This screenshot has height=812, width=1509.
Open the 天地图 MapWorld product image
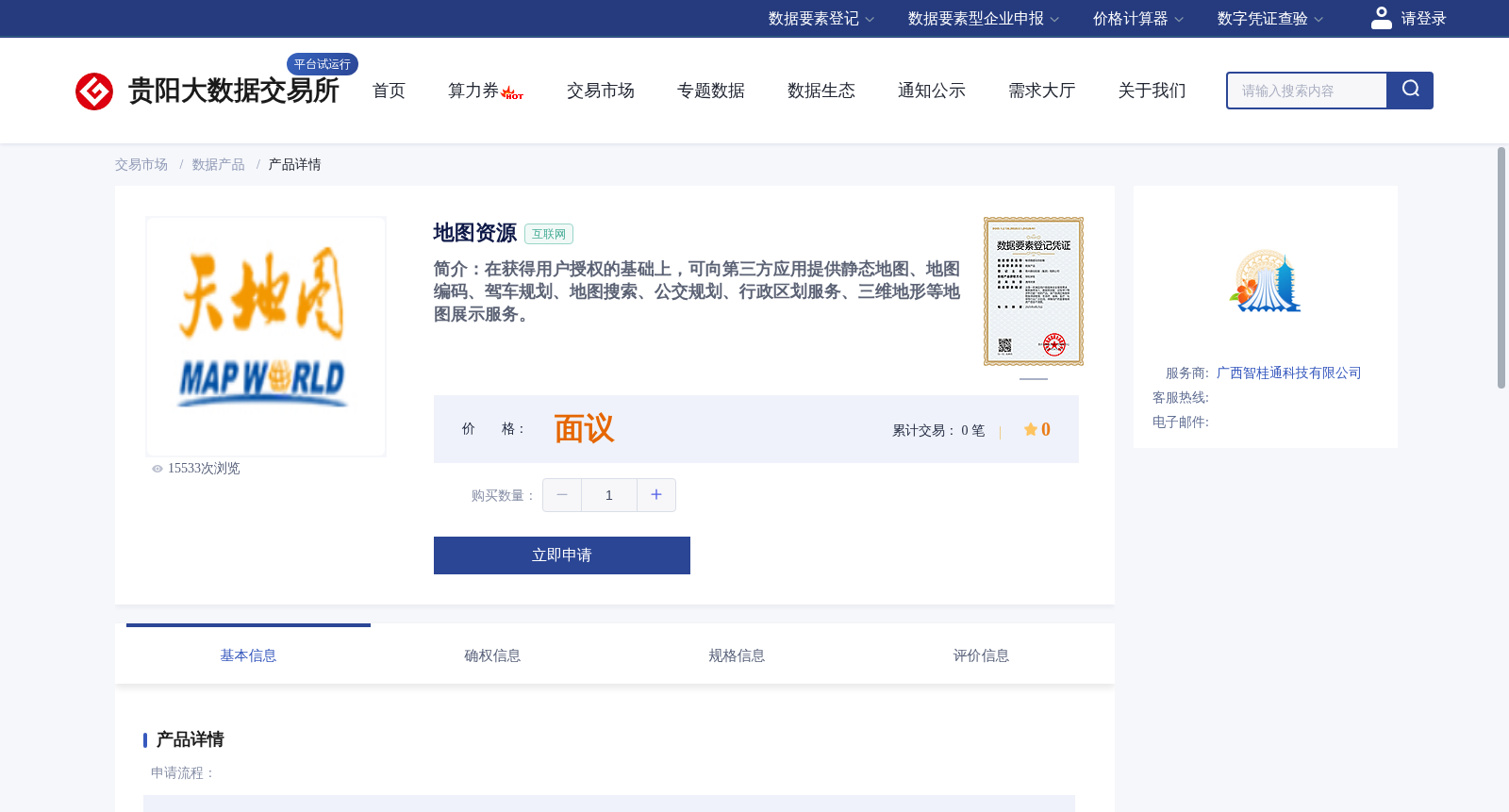pos(266,337)
